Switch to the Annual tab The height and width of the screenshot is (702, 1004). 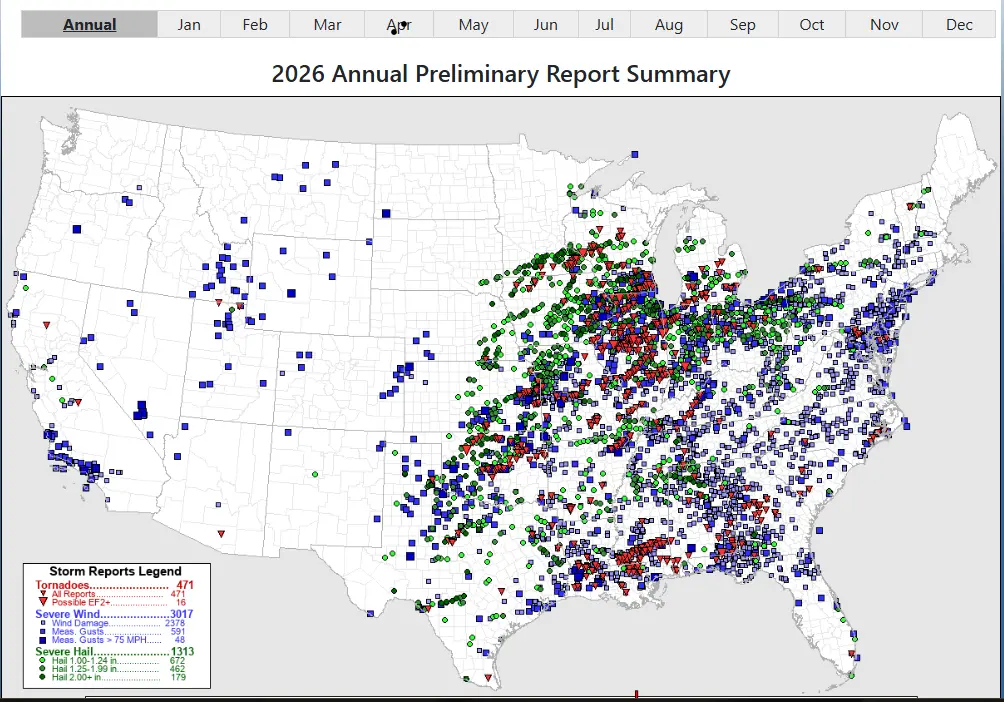click(90, 24)
